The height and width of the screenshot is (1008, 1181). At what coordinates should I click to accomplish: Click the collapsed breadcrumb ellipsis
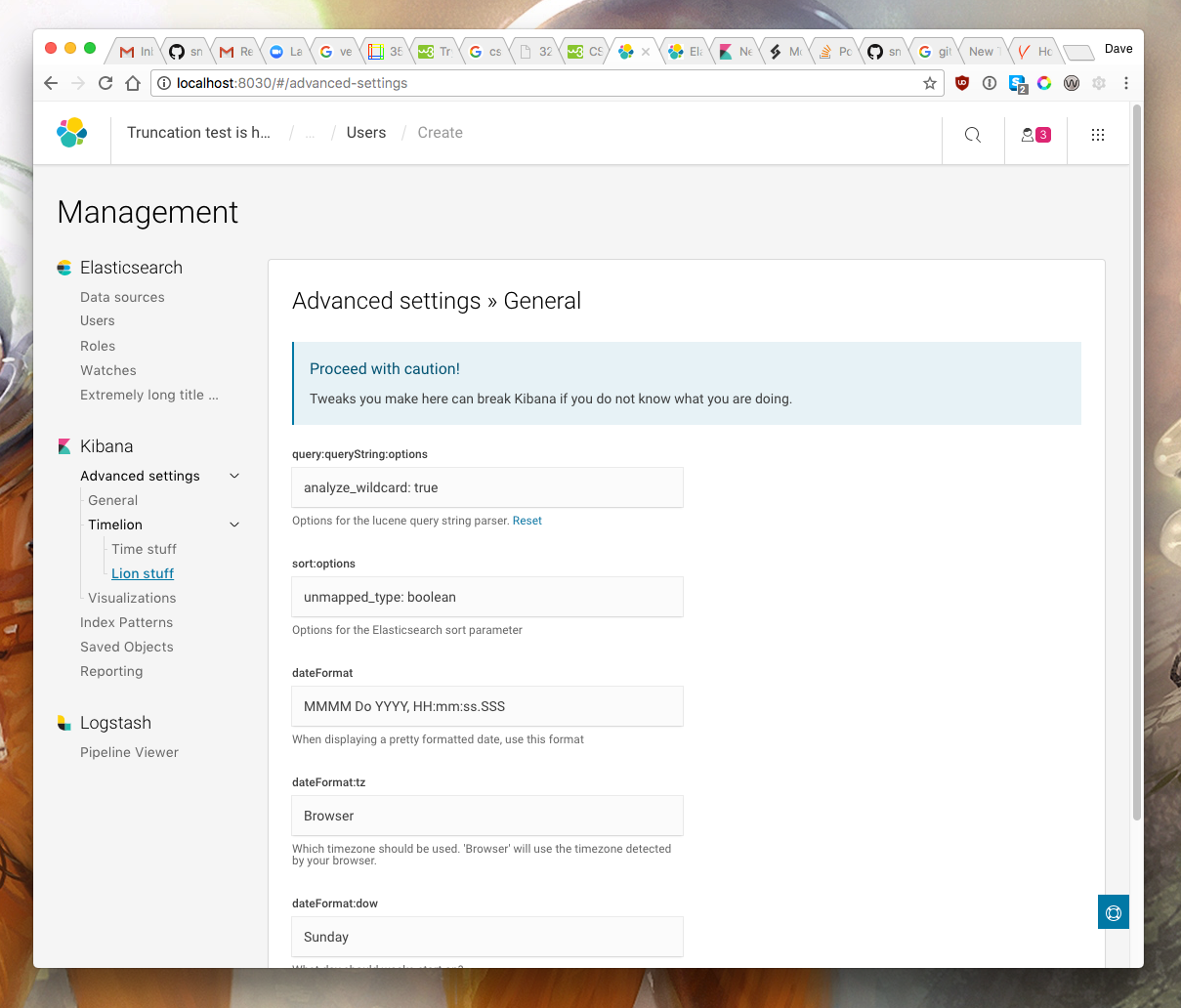(x=311, y=134)
